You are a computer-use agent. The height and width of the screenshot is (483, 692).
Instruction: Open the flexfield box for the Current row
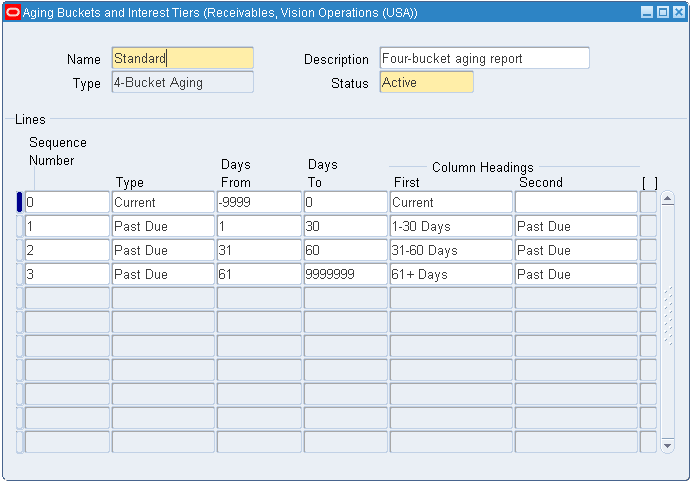(648, 202)
